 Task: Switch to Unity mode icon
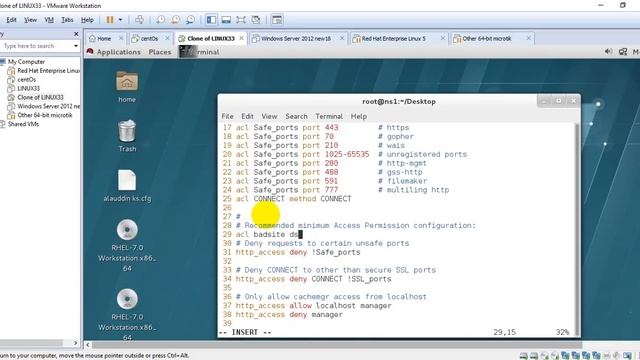pos(256,20)
